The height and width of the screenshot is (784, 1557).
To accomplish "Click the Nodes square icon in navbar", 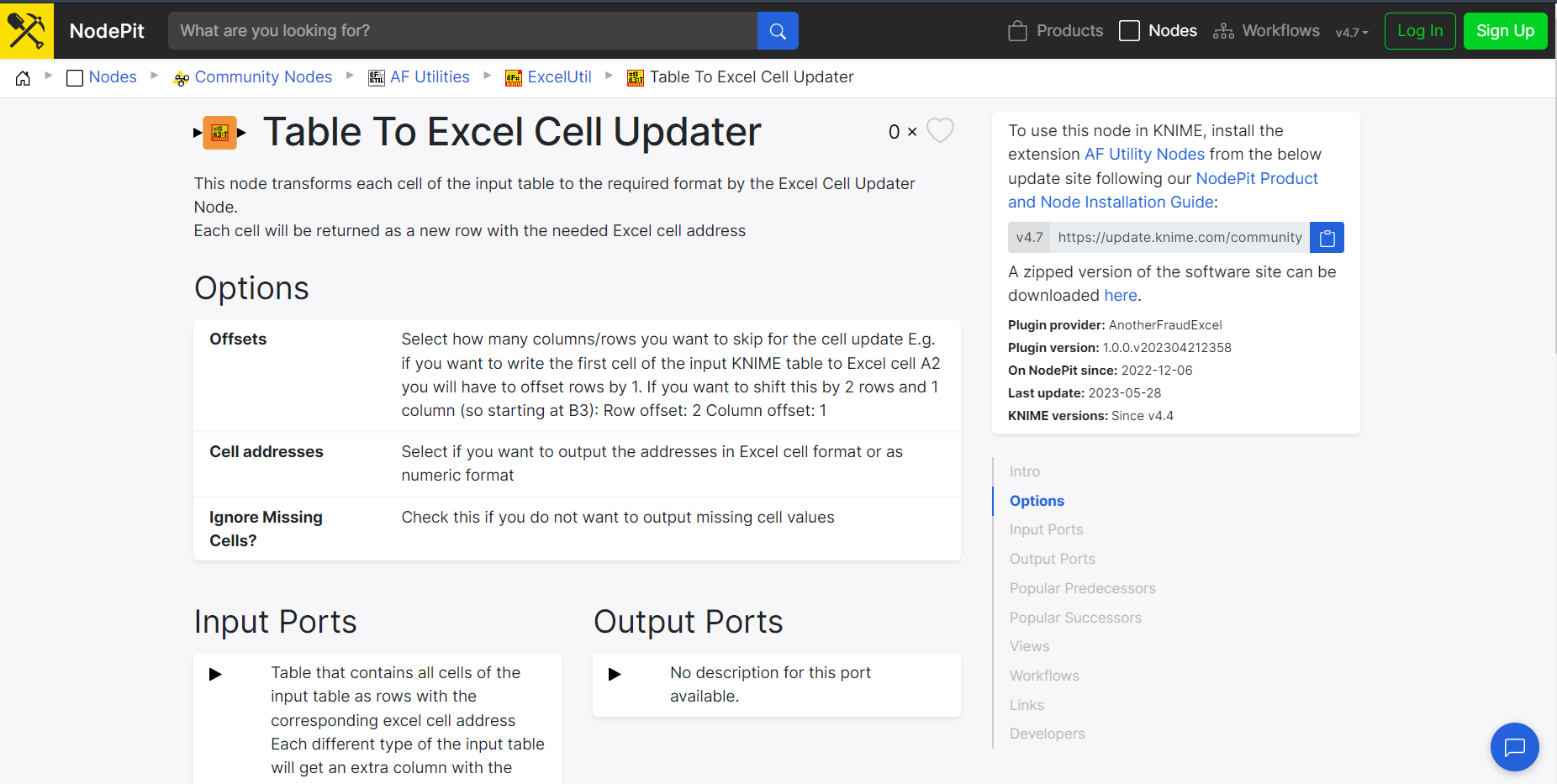I will (x=1129, y=31).
